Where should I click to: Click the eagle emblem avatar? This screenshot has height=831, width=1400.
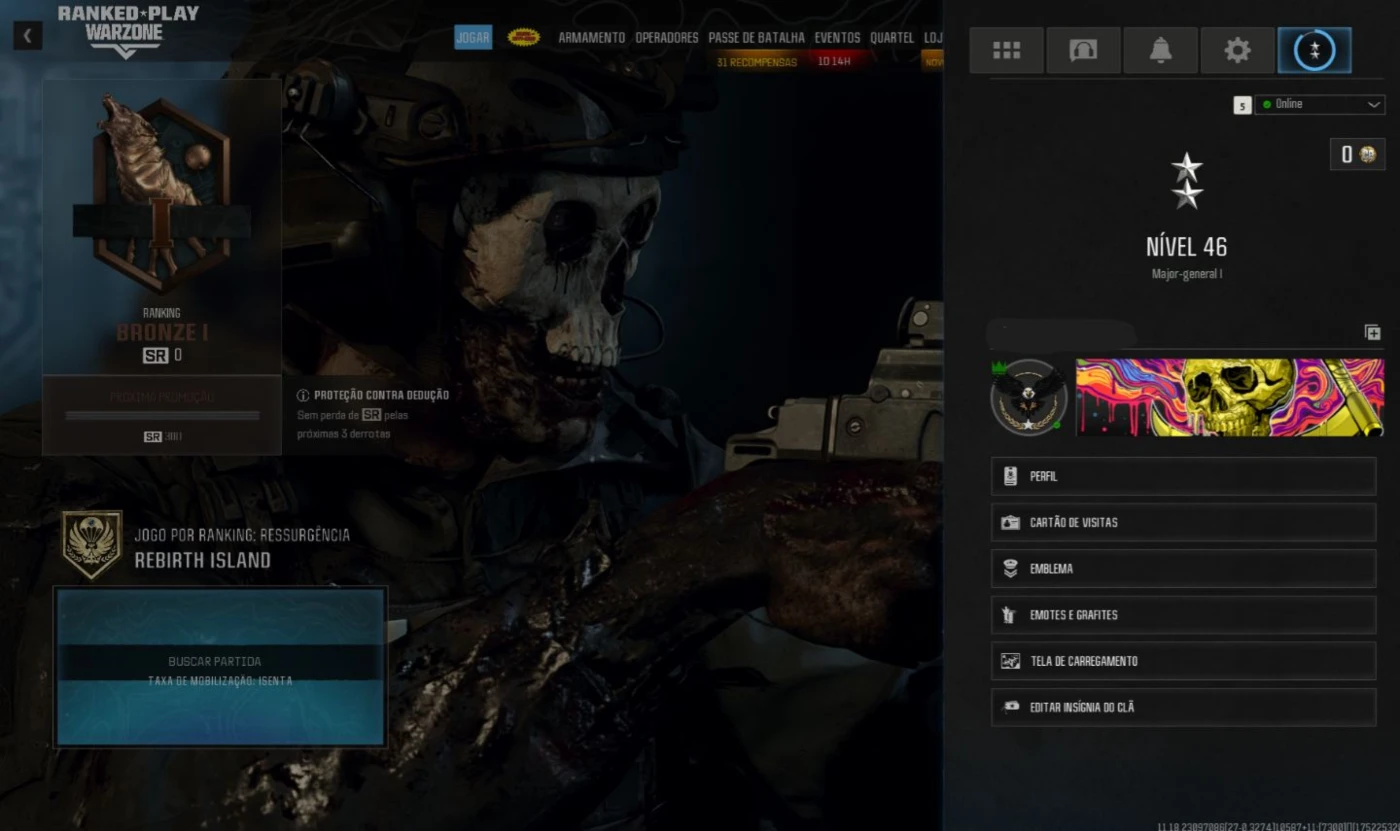(x=1028, y=397)
